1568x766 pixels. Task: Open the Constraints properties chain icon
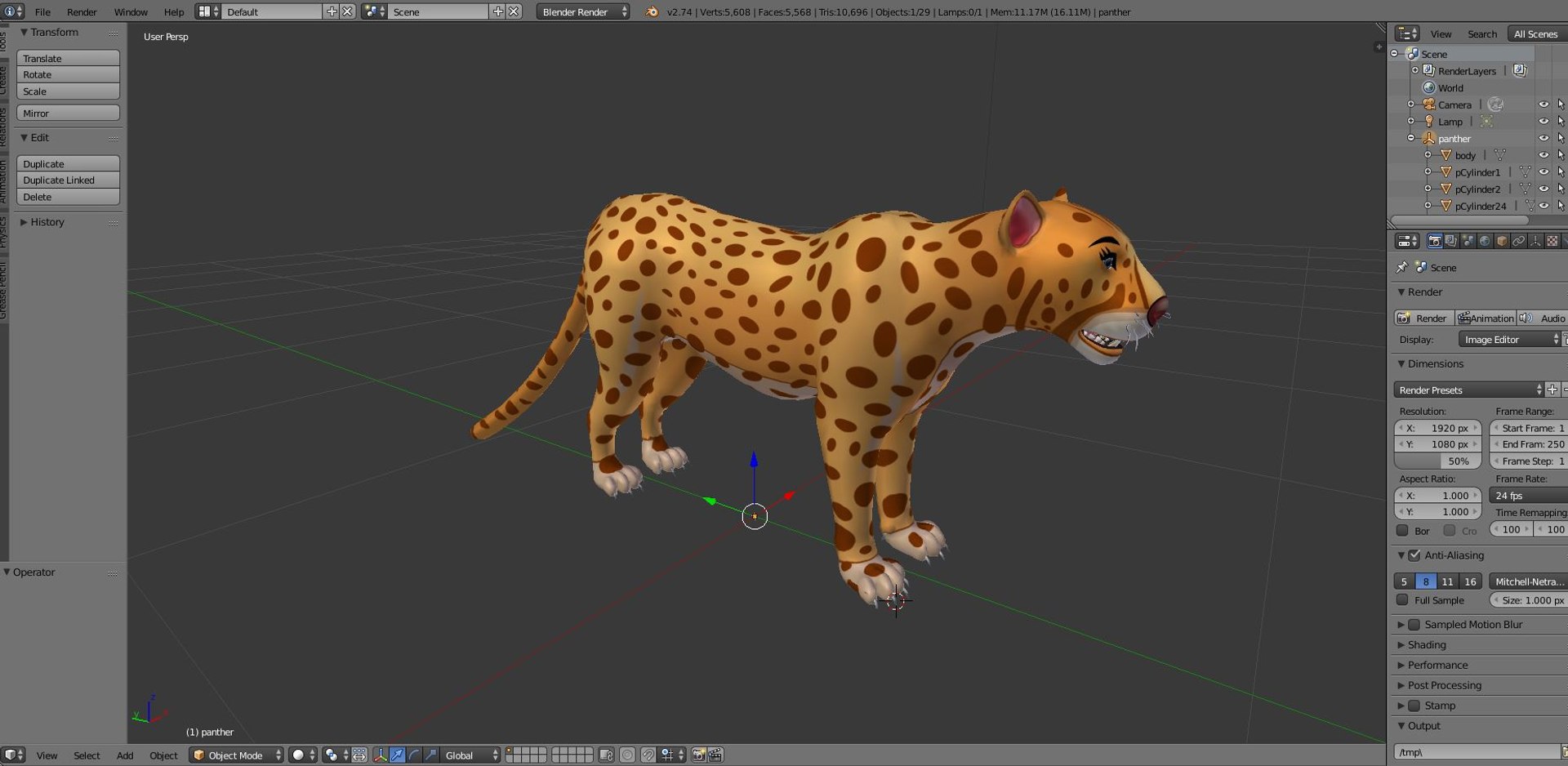[x=1519, y=241]
